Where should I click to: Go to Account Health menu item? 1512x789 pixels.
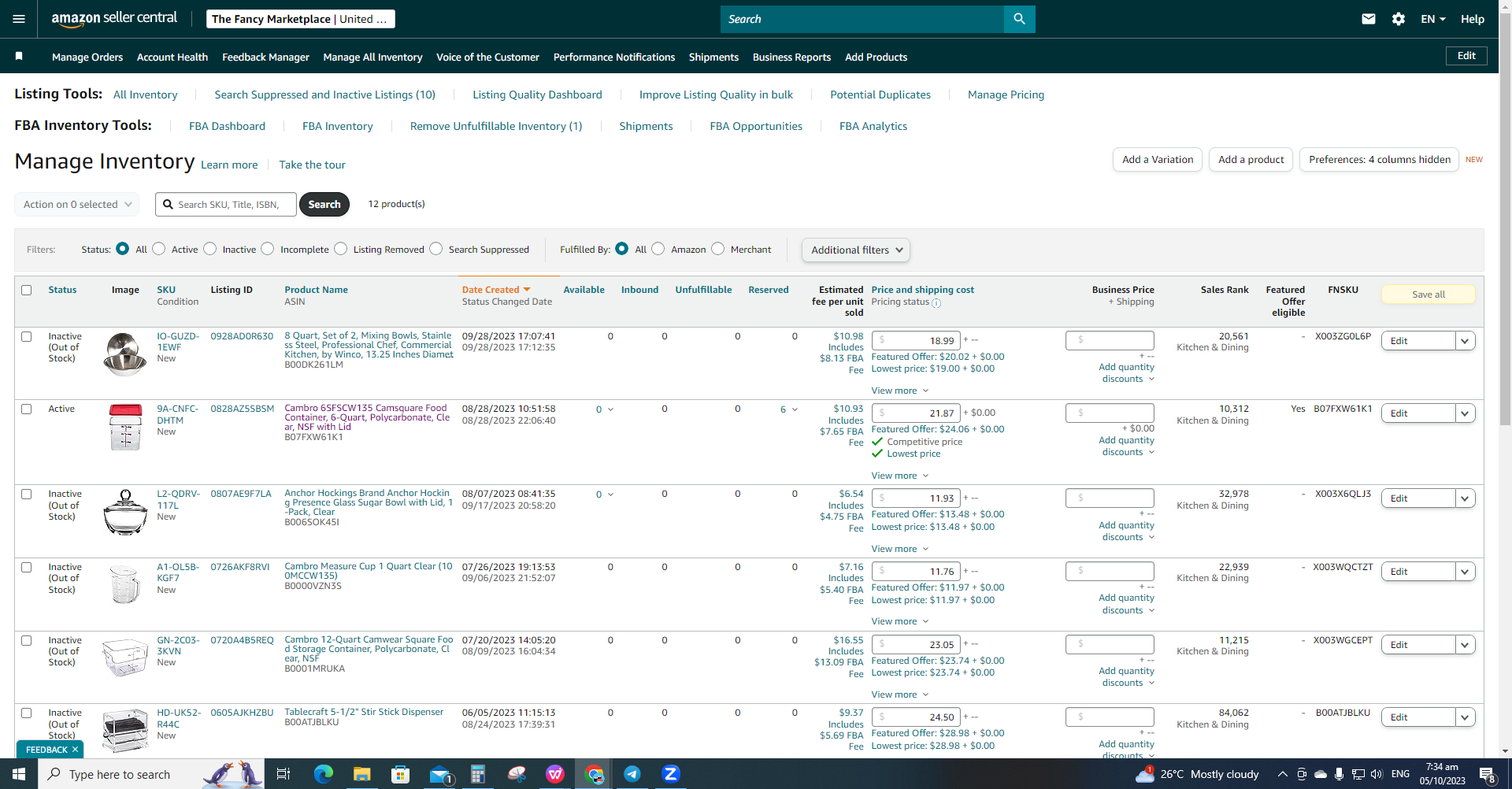172,57
